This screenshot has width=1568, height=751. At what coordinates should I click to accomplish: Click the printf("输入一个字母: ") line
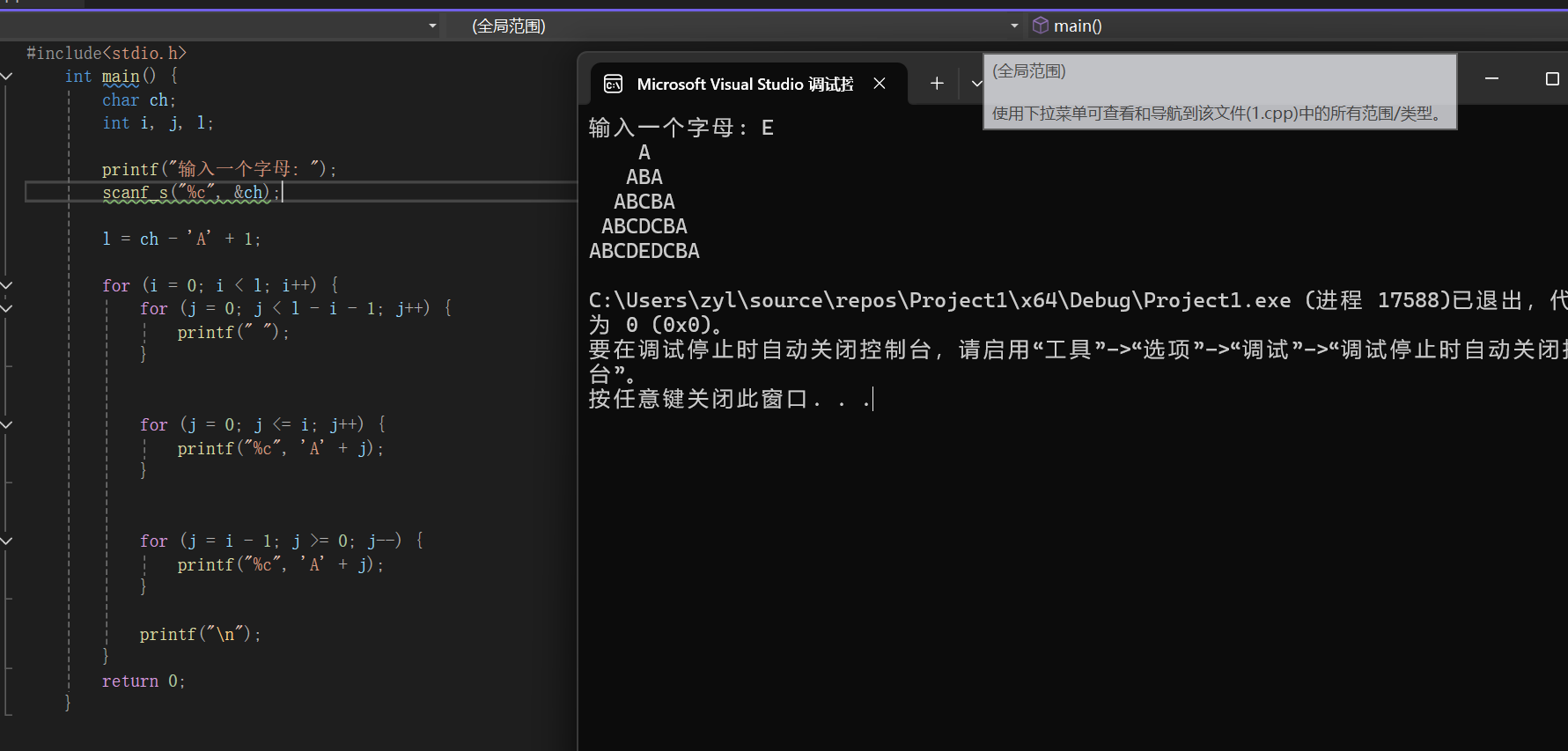[x=218, y=169]
